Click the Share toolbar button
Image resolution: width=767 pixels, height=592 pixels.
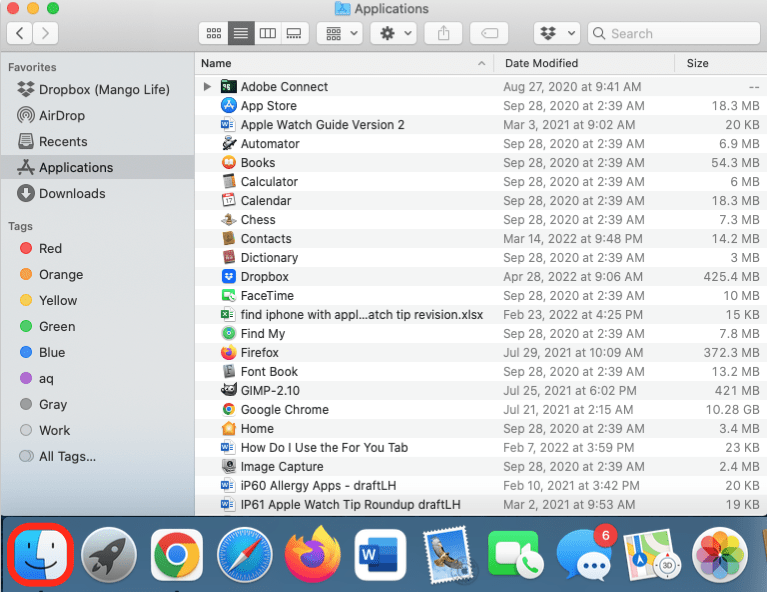point(442,33)
